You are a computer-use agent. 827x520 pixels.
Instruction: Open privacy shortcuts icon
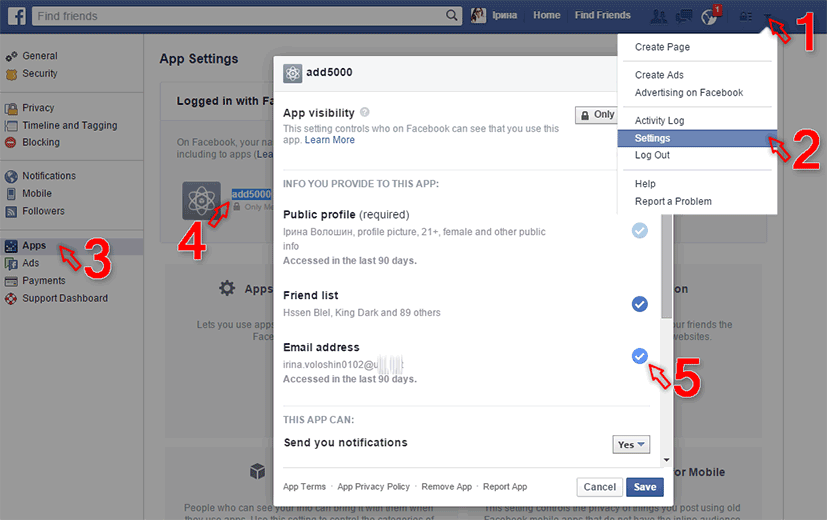pyautogui.click(x=745, y=16)
